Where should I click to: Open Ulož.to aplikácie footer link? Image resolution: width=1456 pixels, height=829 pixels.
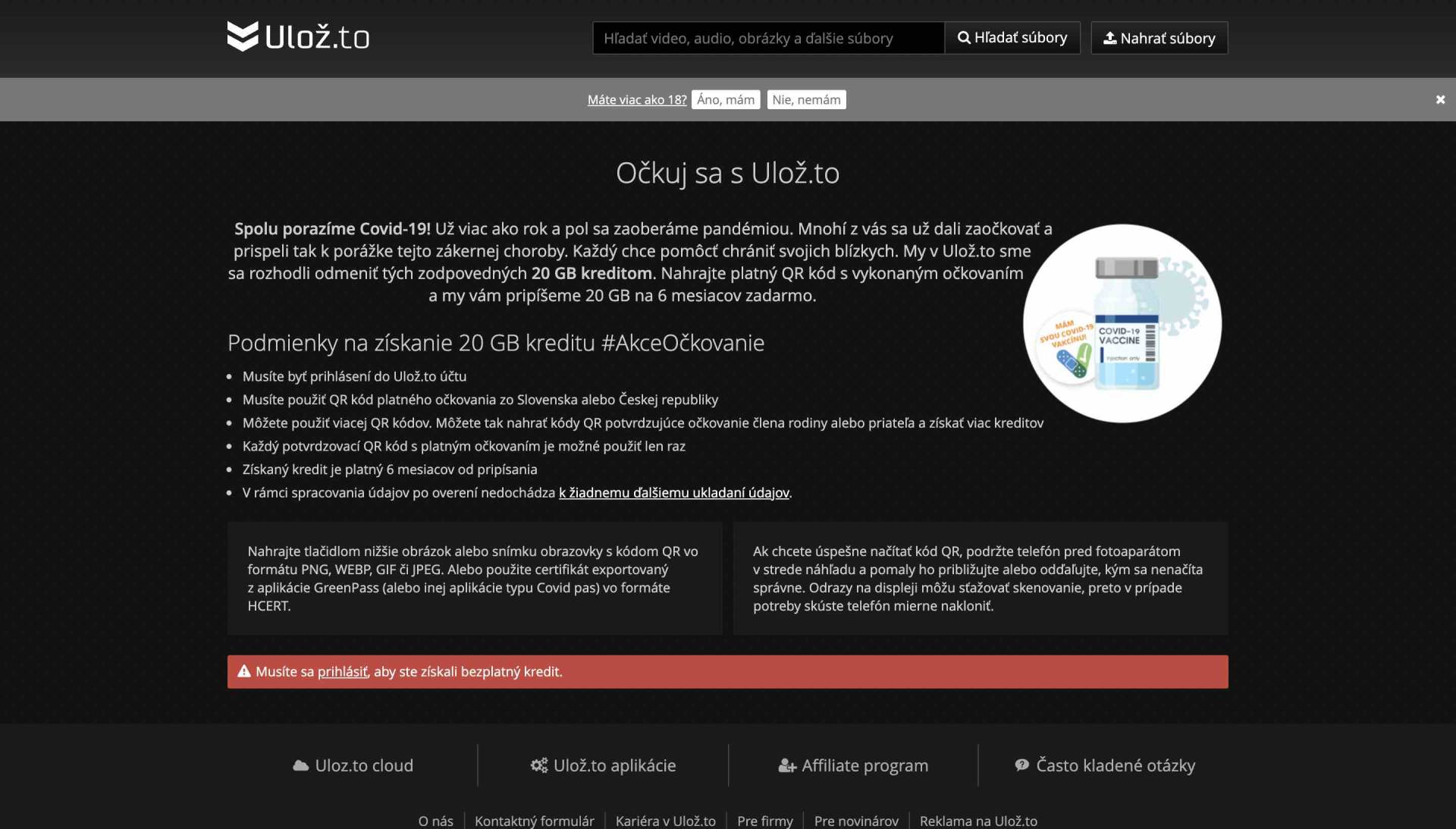[x=604, y=765]
